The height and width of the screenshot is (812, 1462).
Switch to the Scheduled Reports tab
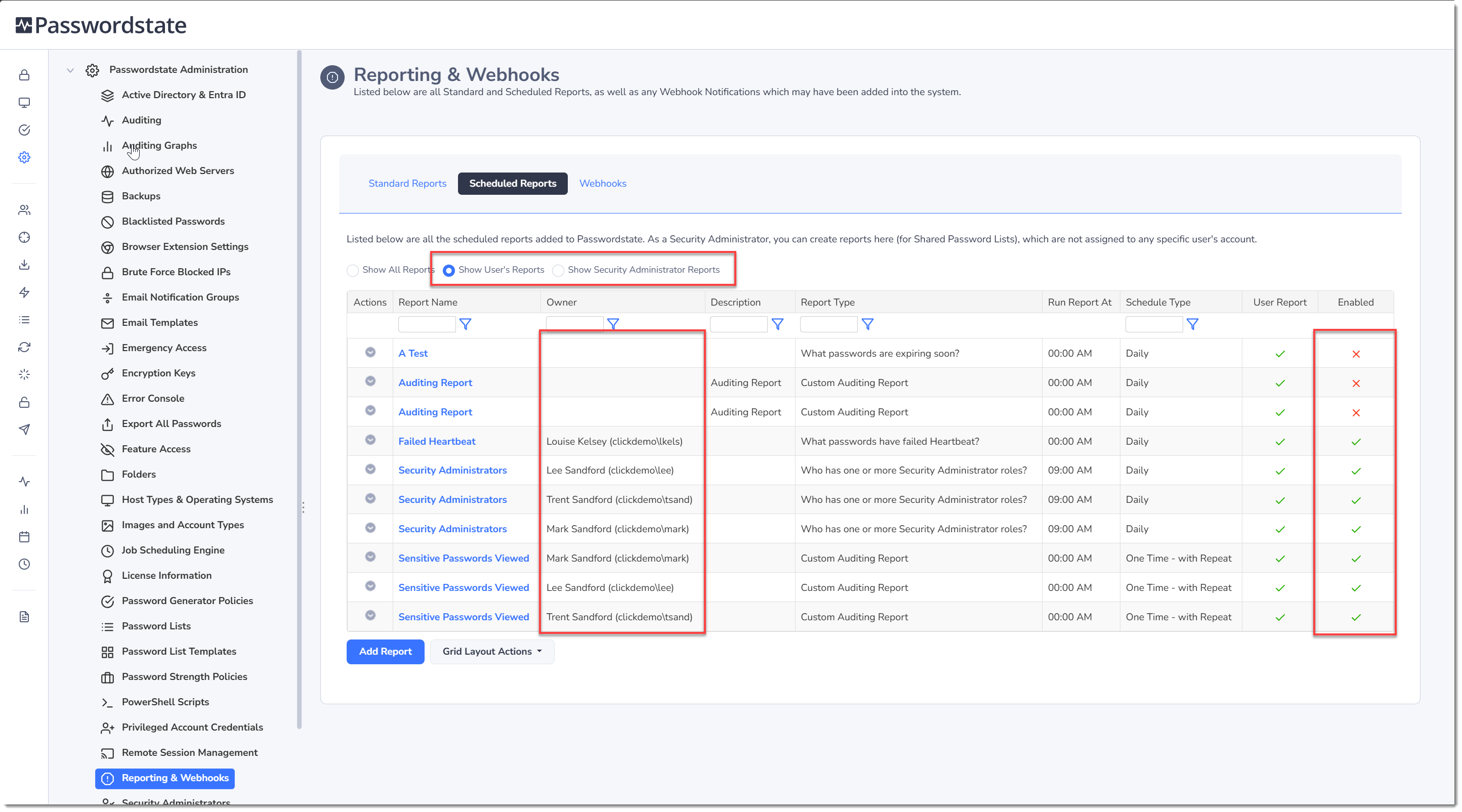[x=513, y=183]
